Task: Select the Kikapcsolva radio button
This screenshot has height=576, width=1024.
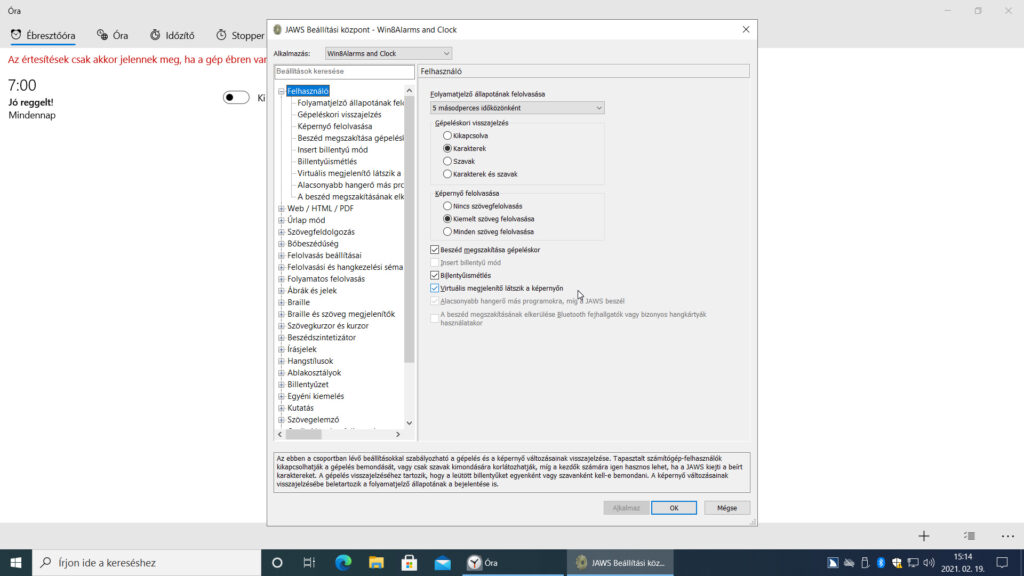Action: pos(447,136)
